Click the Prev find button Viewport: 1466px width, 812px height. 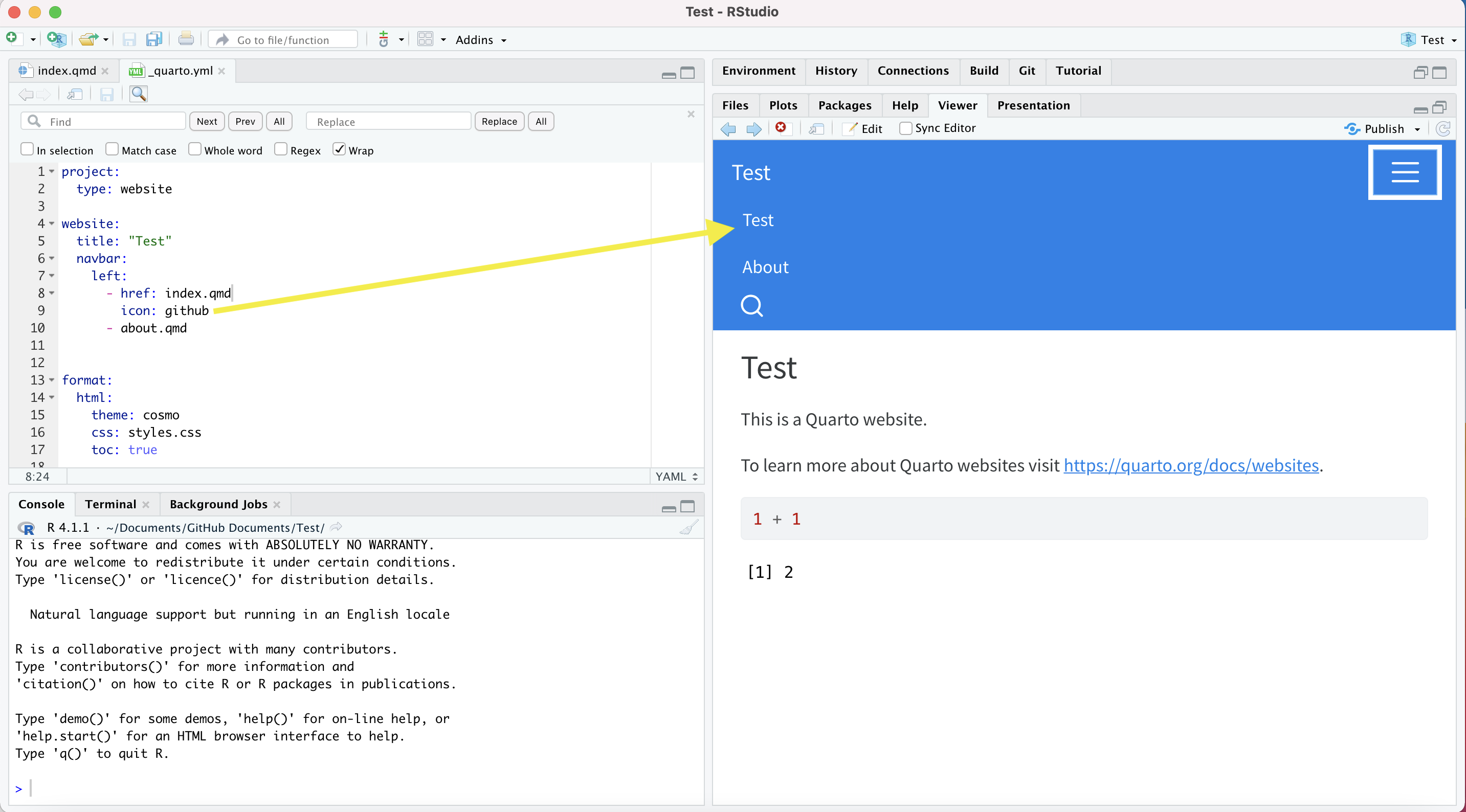246,121
